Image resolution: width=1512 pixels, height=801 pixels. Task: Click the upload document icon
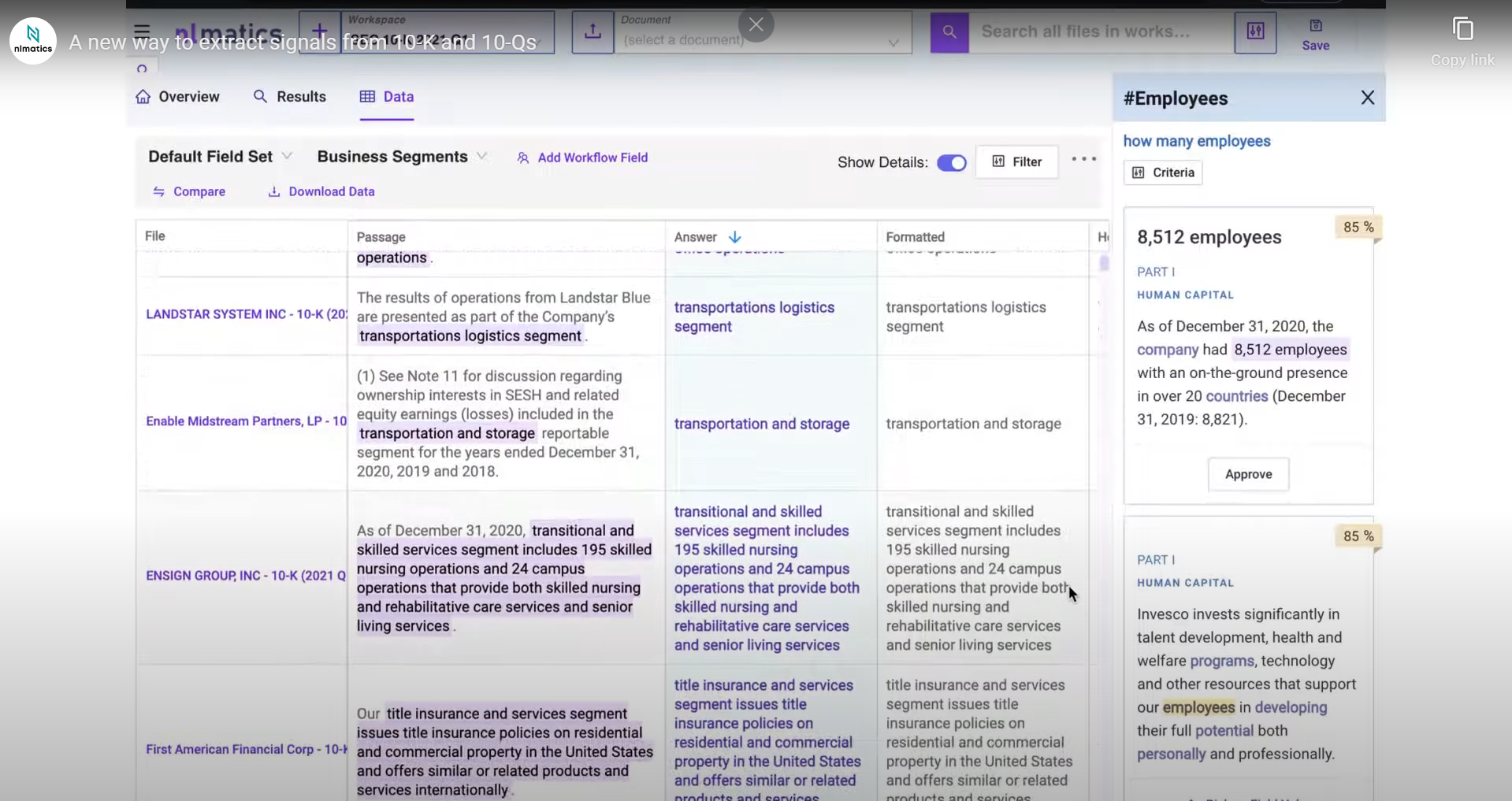(593, 32)
